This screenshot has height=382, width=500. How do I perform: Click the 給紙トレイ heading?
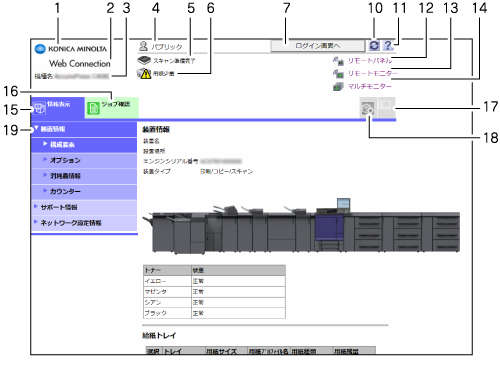(159, 336)
